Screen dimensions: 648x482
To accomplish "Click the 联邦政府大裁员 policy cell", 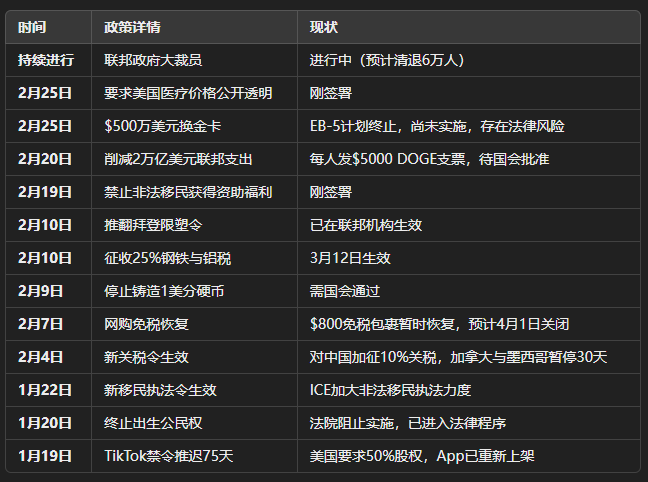I will pyautogui.click(x=159, y=60).
